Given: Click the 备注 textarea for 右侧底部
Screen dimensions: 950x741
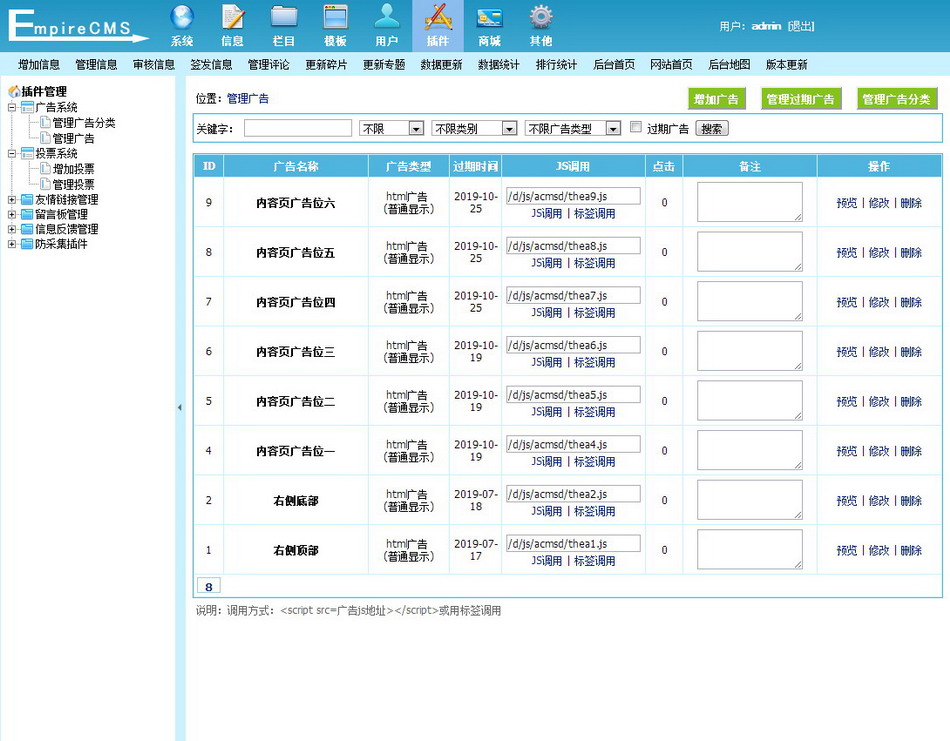Looking at the screenshot, I should pos(749,500).
